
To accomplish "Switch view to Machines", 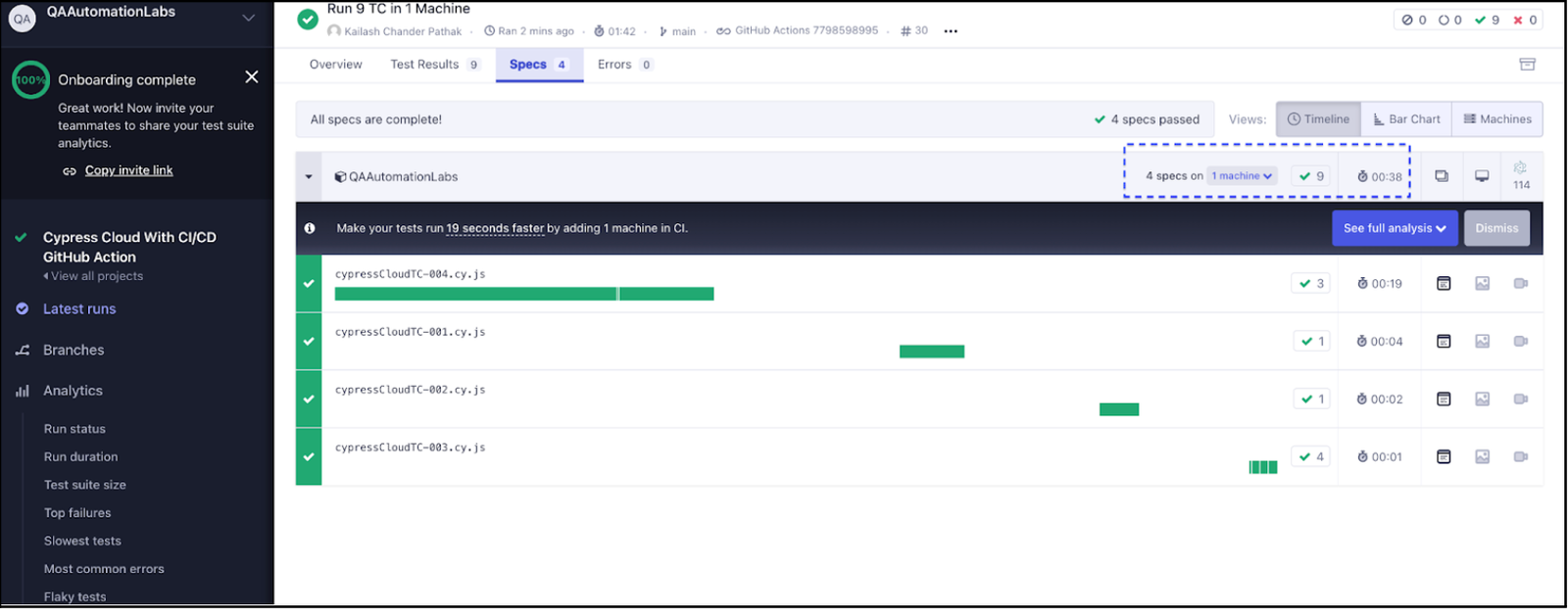I will pyautogui.click(x=1497, y=119).
